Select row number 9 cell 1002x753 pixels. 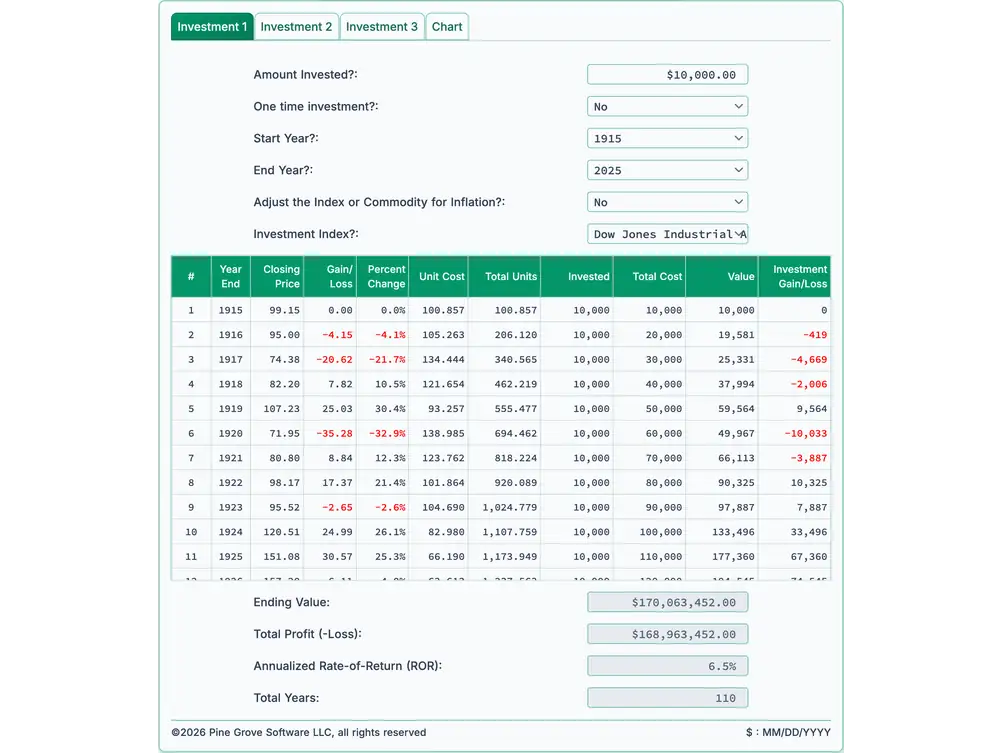click(x=191, y=508)
